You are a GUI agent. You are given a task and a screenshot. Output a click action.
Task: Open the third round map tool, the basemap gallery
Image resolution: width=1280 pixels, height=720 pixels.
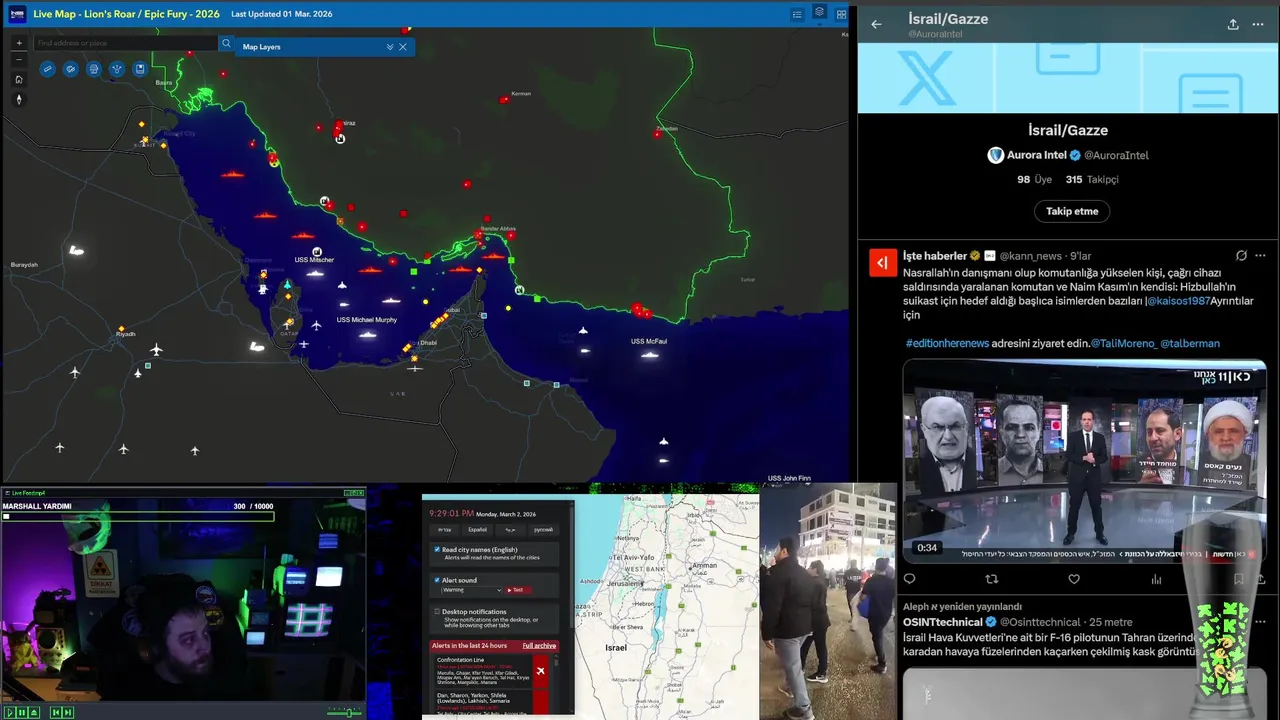coord(94,69)
